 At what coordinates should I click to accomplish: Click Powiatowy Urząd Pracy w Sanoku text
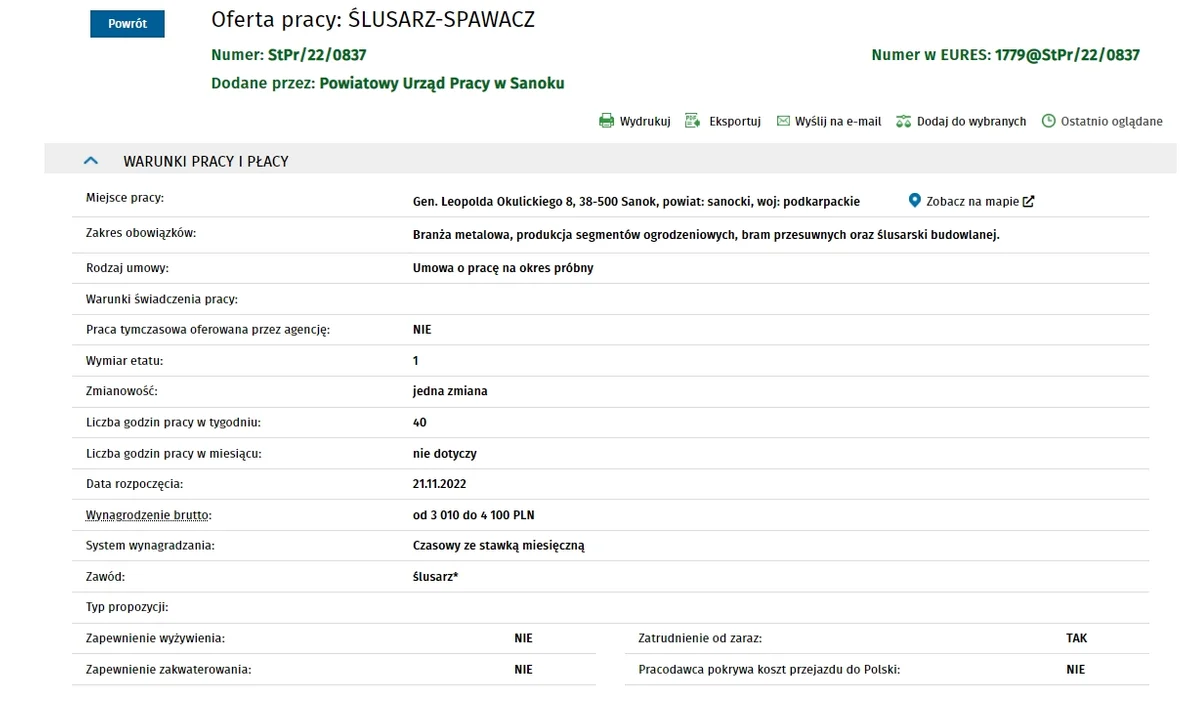[442, 83]
